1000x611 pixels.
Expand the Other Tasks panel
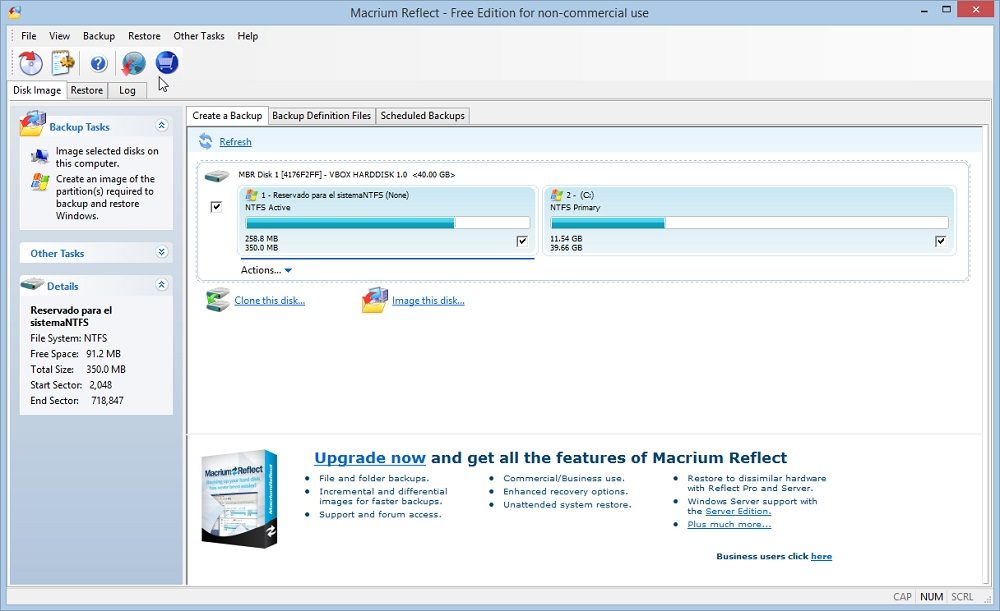[x=161, y=252]
